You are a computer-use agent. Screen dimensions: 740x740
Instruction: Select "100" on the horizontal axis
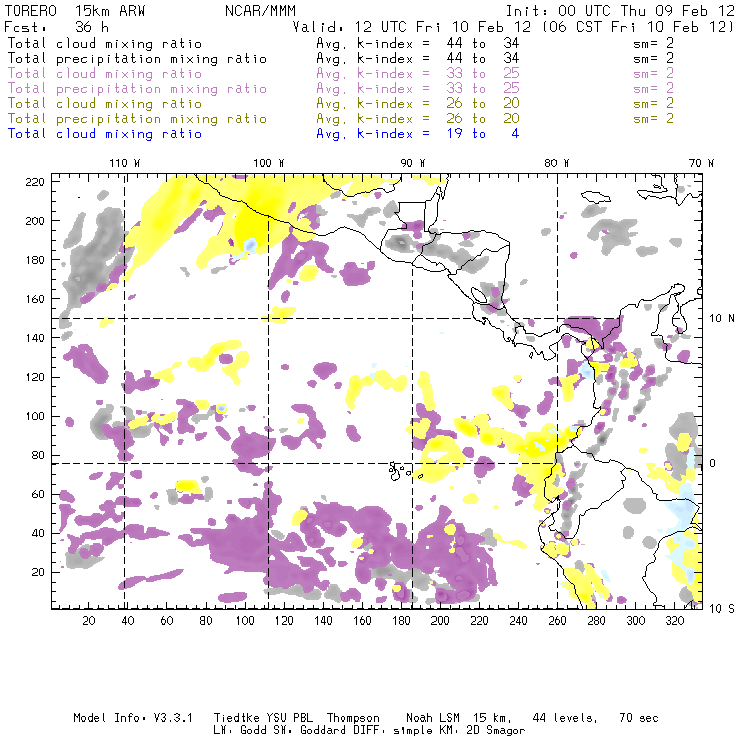(x=245, y=621)
